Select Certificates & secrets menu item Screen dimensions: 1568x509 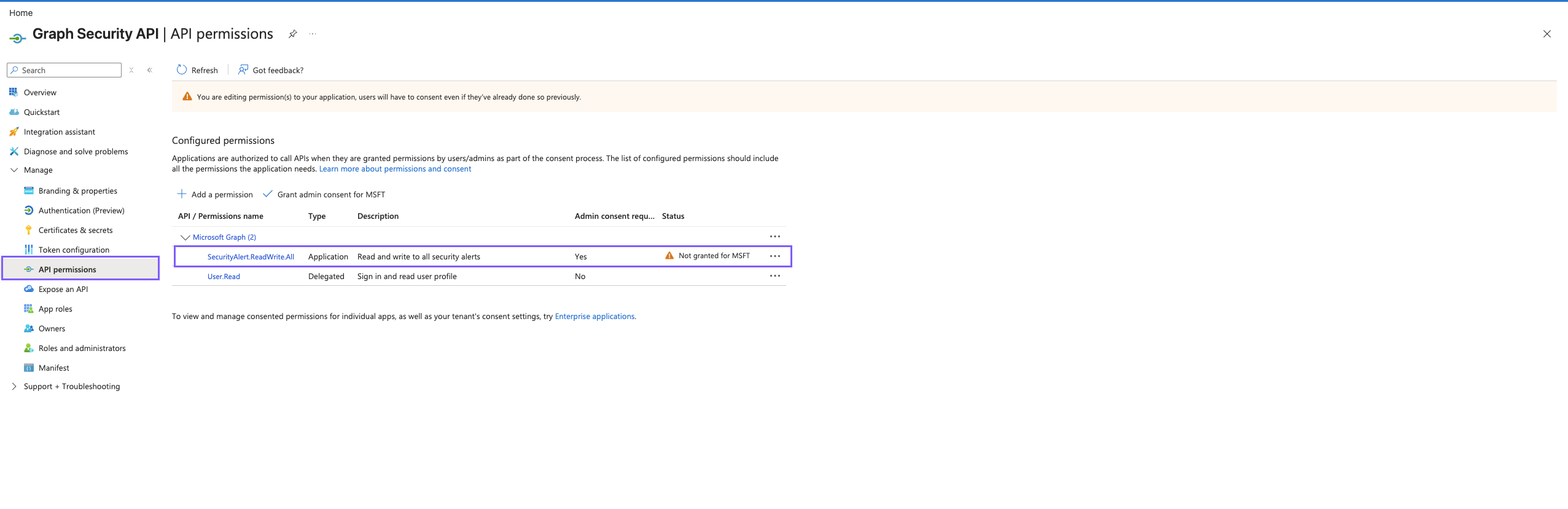76,231
